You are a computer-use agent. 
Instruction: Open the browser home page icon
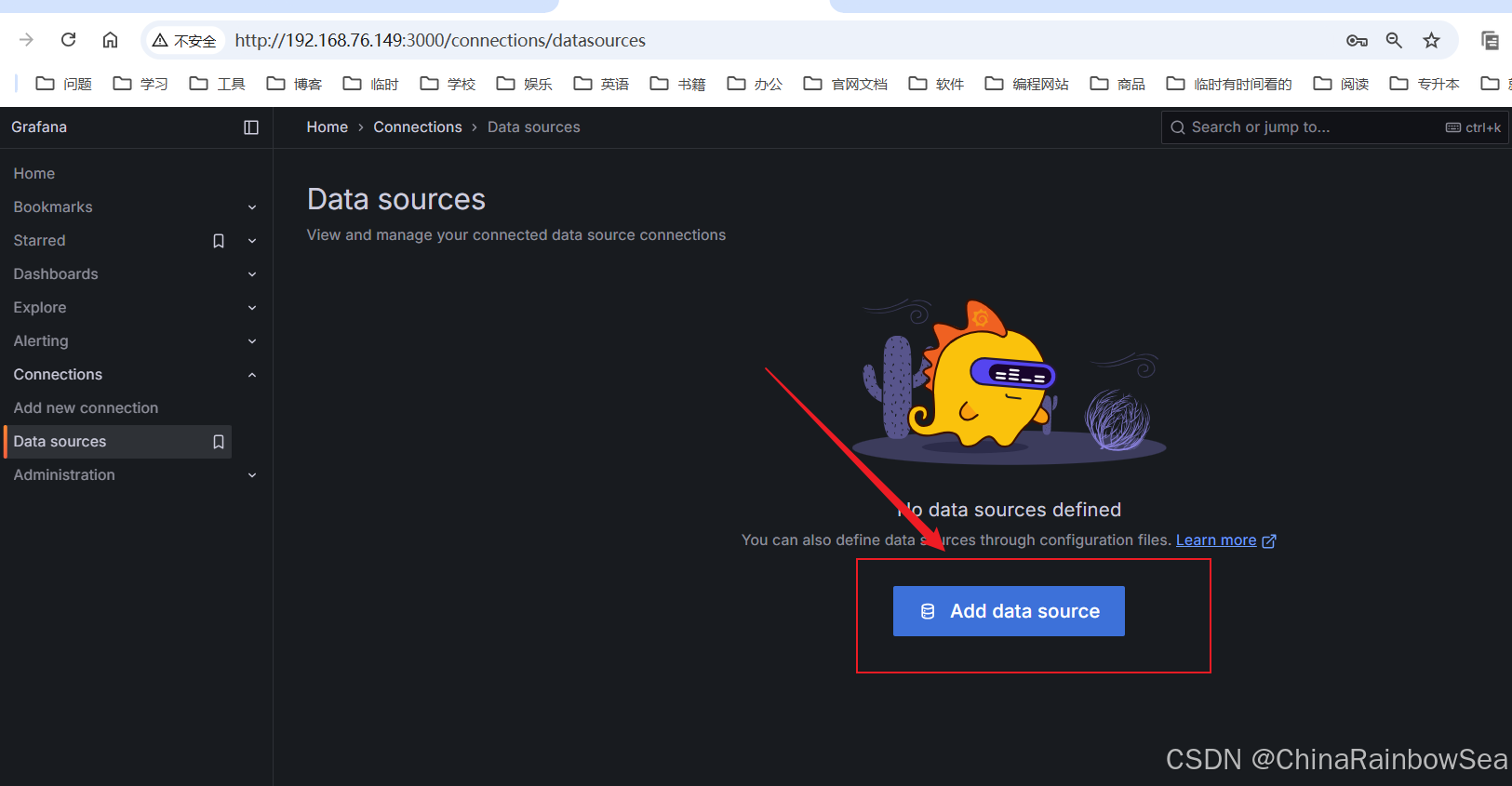pyautogui.click(x=110, y=40)
